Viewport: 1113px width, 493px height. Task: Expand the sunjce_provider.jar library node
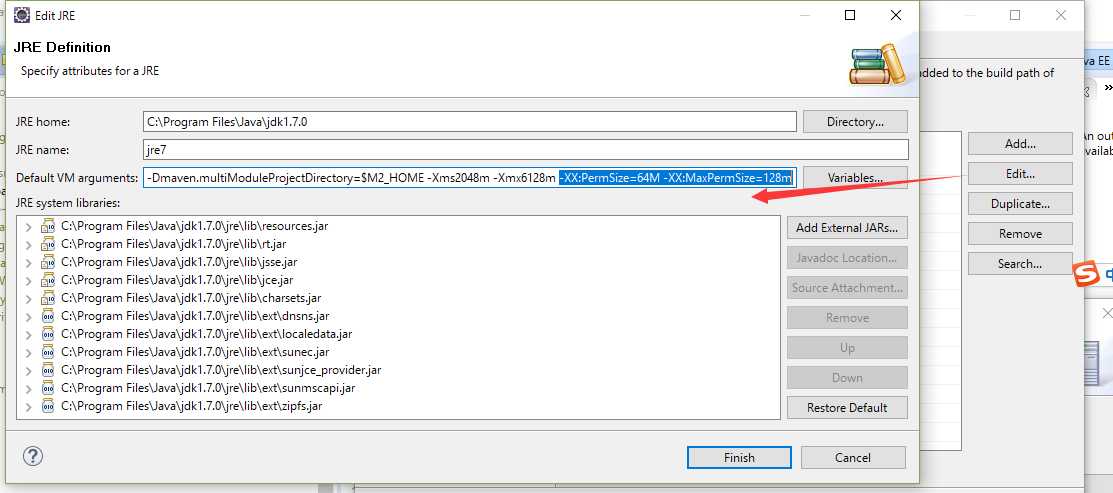tap(28, 370)
